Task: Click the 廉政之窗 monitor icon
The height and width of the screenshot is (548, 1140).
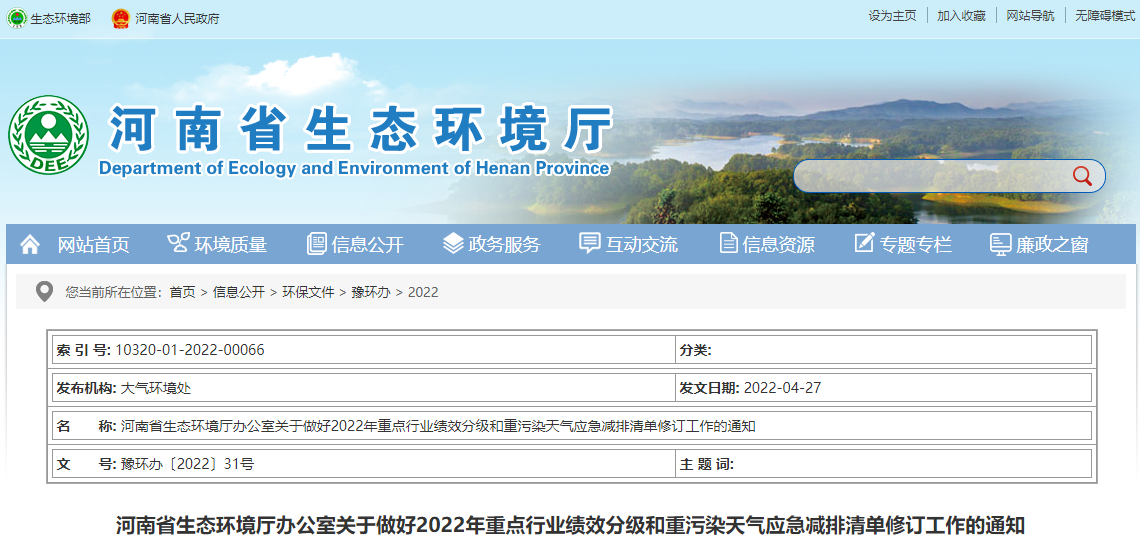Action: click(1000, 244)
